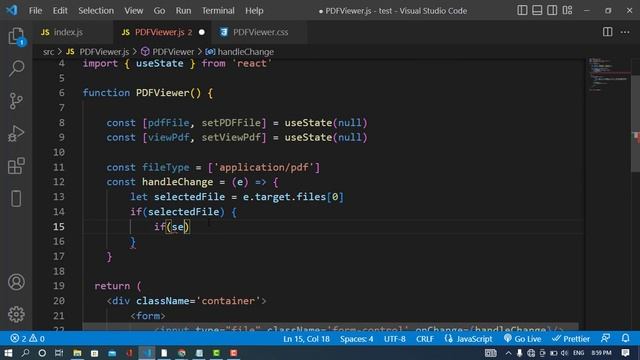
Task: Open the File menu
Action: coord(35,10)
